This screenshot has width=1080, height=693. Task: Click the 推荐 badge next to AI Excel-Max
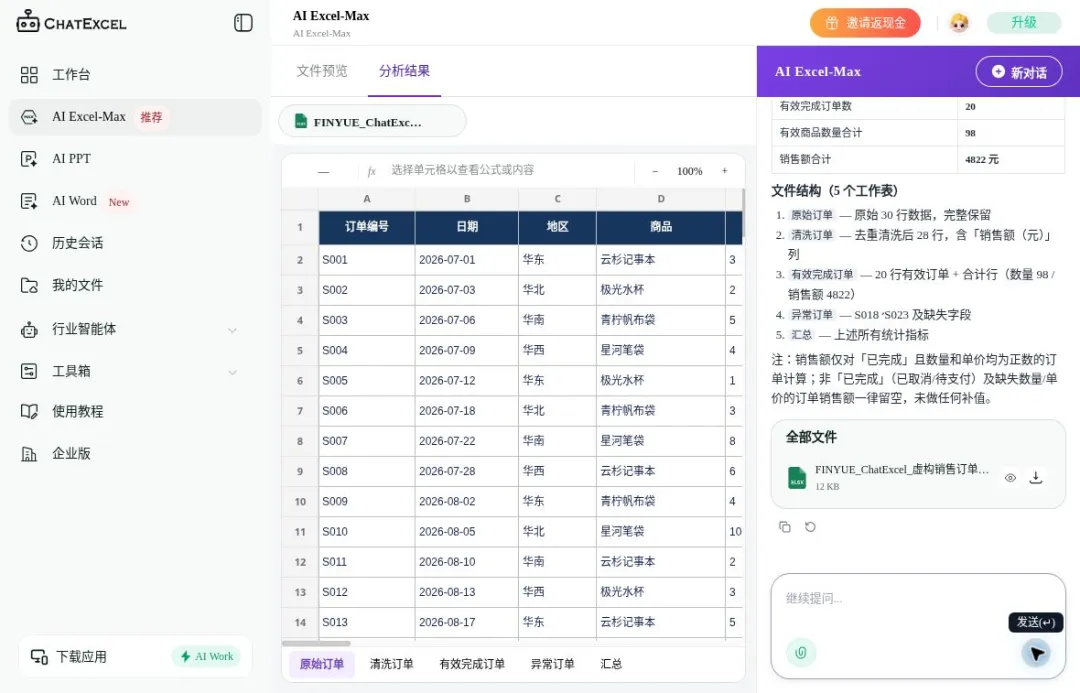click(x=152, y=117)
